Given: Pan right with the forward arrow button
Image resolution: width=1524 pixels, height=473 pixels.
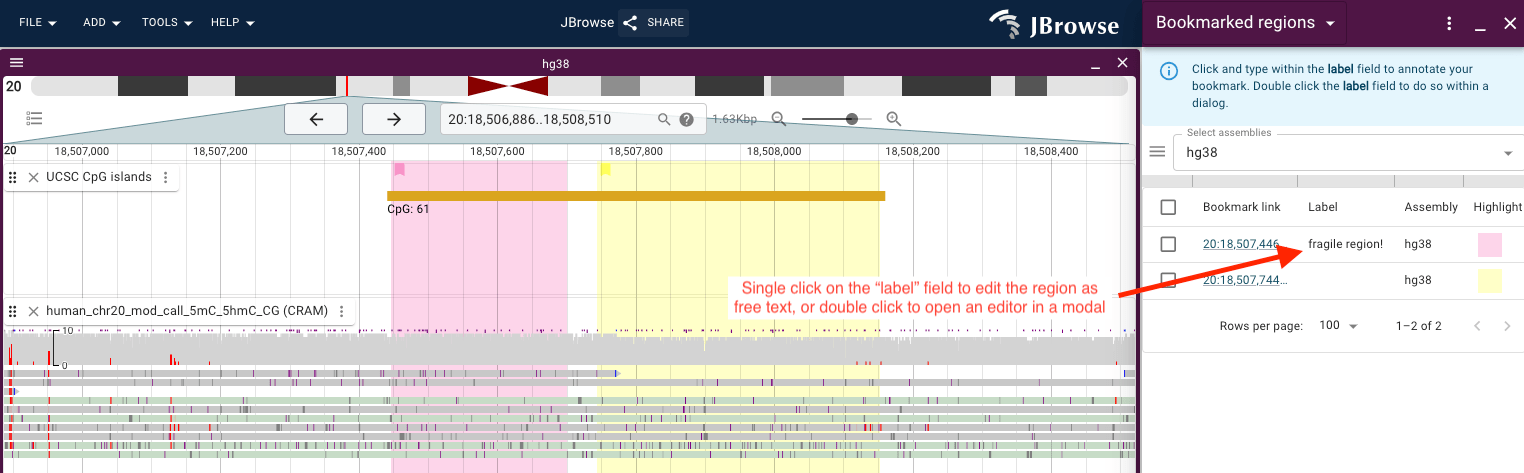Looking at the screenshot, I should click(x=394, y=119).
